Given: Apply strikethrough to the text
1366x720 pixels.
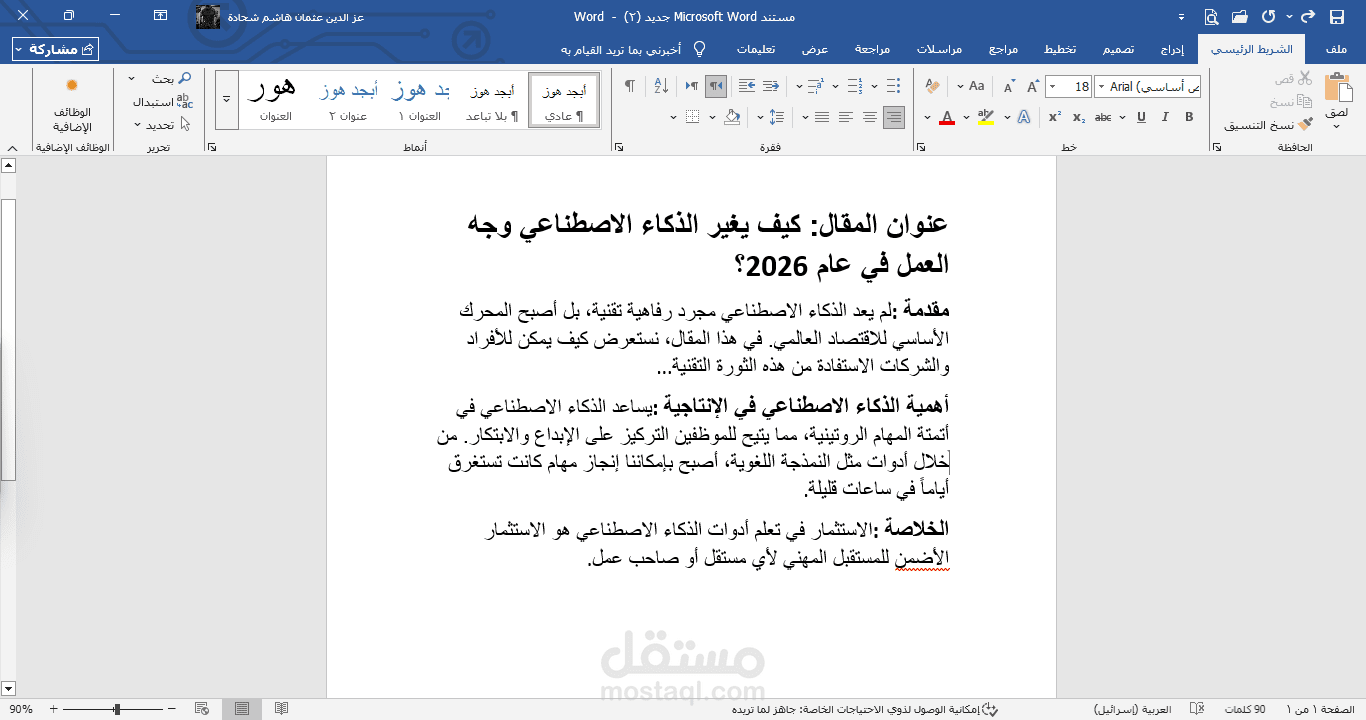Looking at the screenshot, I should pos(1105,115).
